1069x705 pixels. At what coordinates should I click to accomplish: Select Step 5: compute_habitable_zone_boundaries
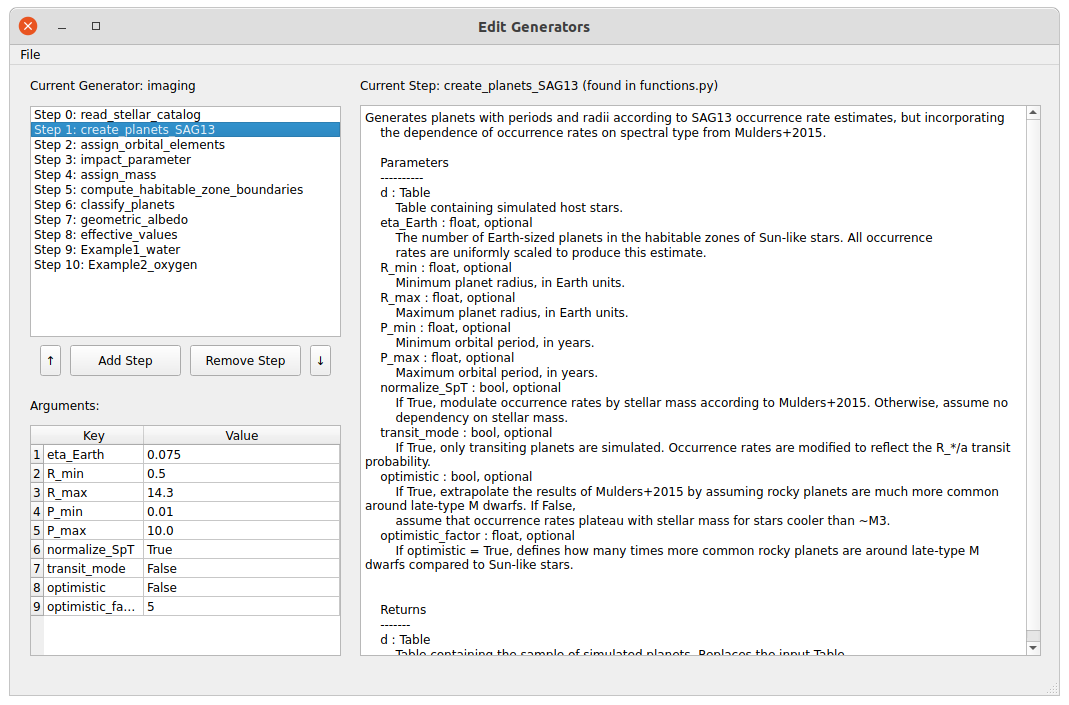pos(185,190)
